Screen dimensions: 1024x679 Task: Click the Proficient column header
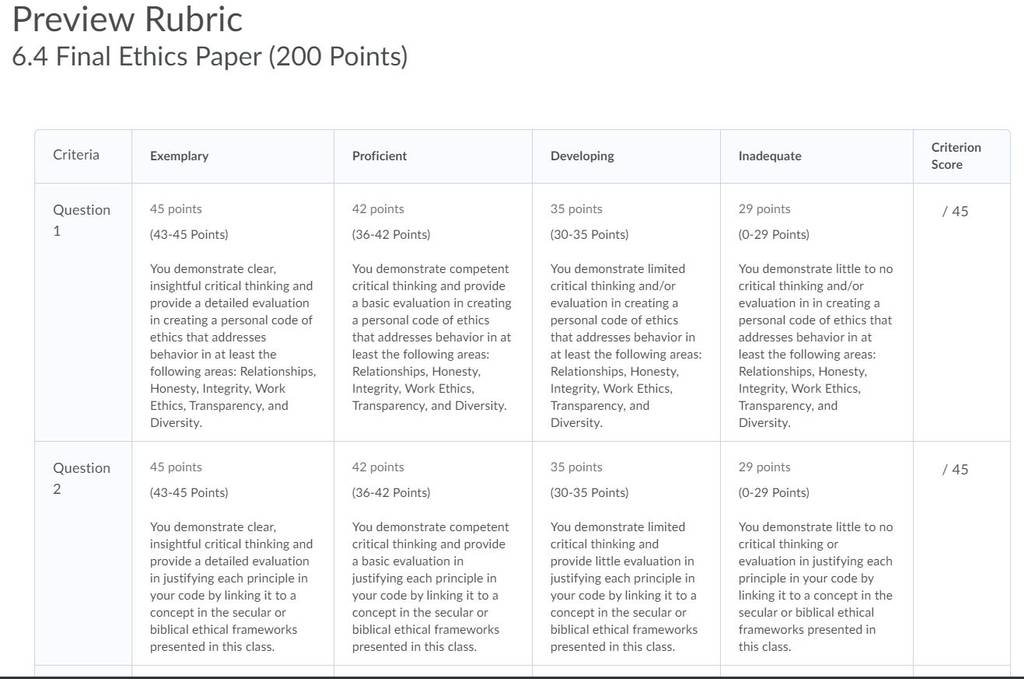(379, 156)
